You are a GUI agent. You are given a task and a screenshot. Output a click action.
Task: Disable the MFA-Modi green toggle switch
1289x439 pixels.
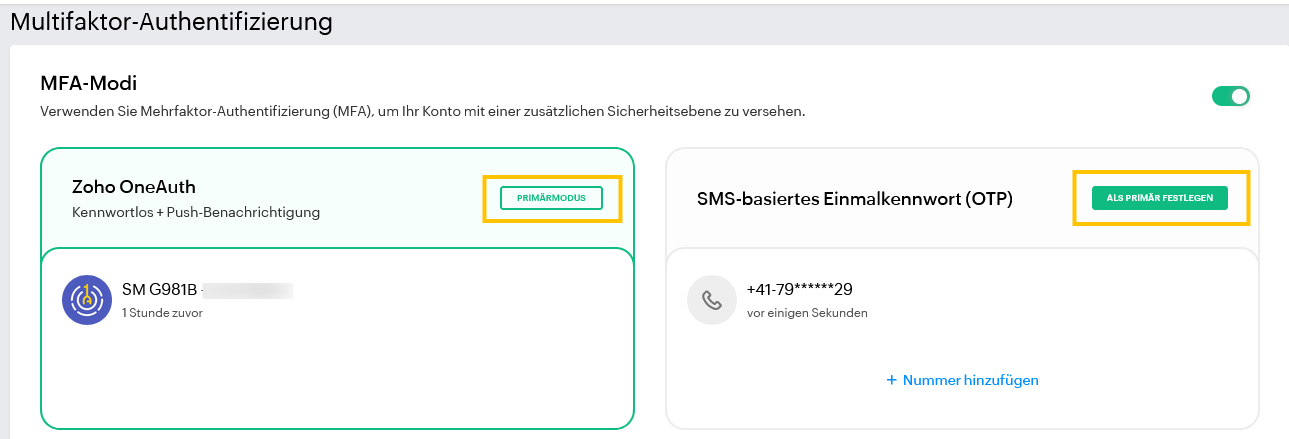pos(1231,96)
